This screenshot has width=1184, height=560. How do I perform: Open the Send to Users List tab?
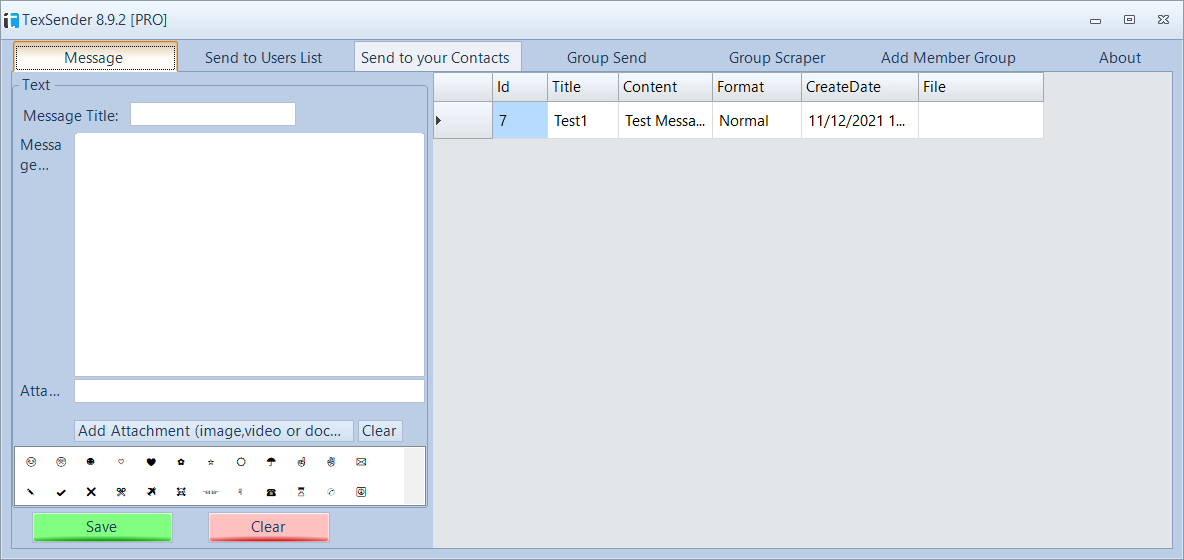pos(264,57)
